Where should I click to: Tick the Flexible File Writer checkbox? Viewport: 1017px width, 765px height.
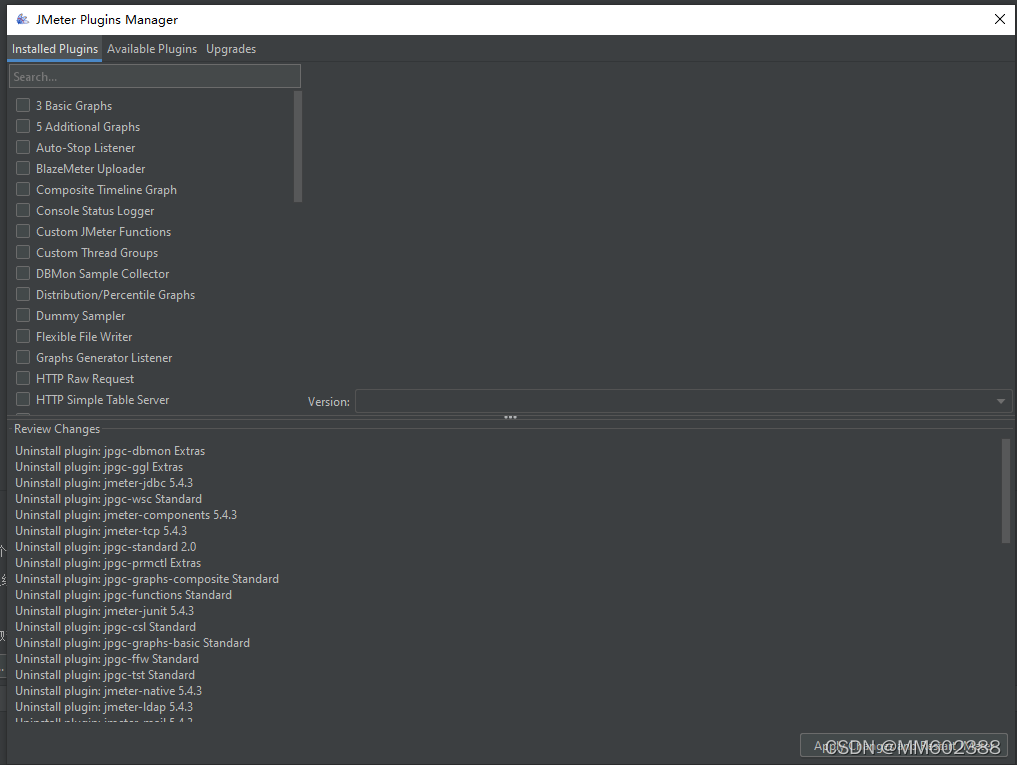point(23,336)
